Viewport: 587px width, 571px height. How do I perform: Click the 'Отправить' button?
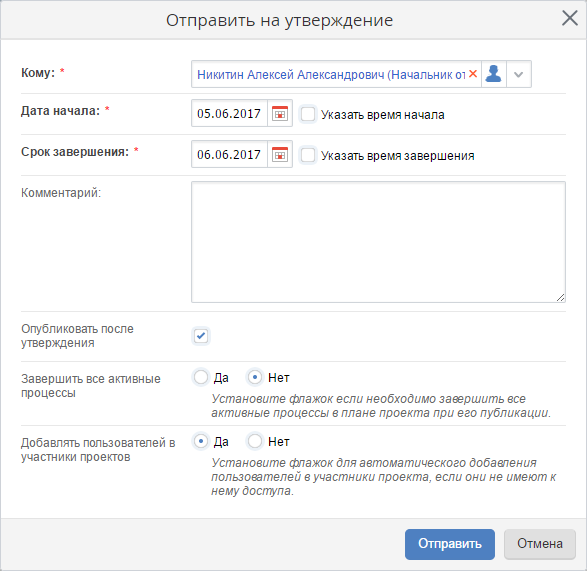point(450,544)
